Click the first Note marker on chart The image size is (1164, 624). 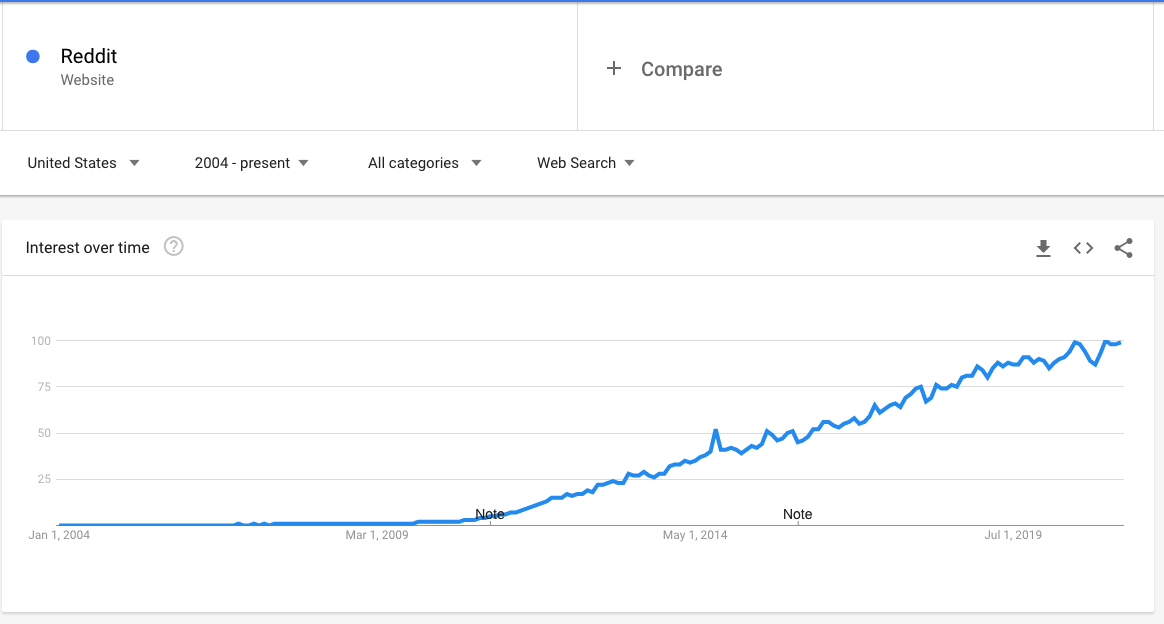point(489,513)
